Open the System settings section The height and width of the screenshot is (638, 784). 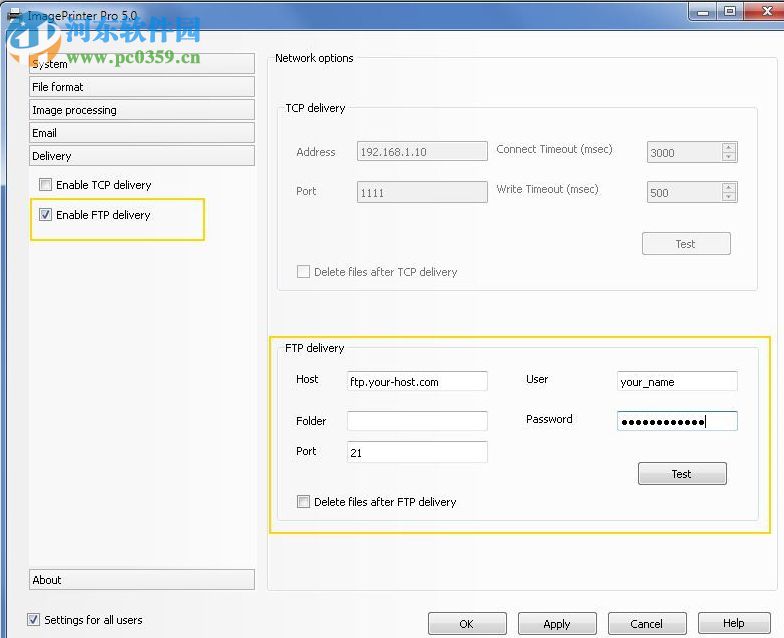coord(142,64)
